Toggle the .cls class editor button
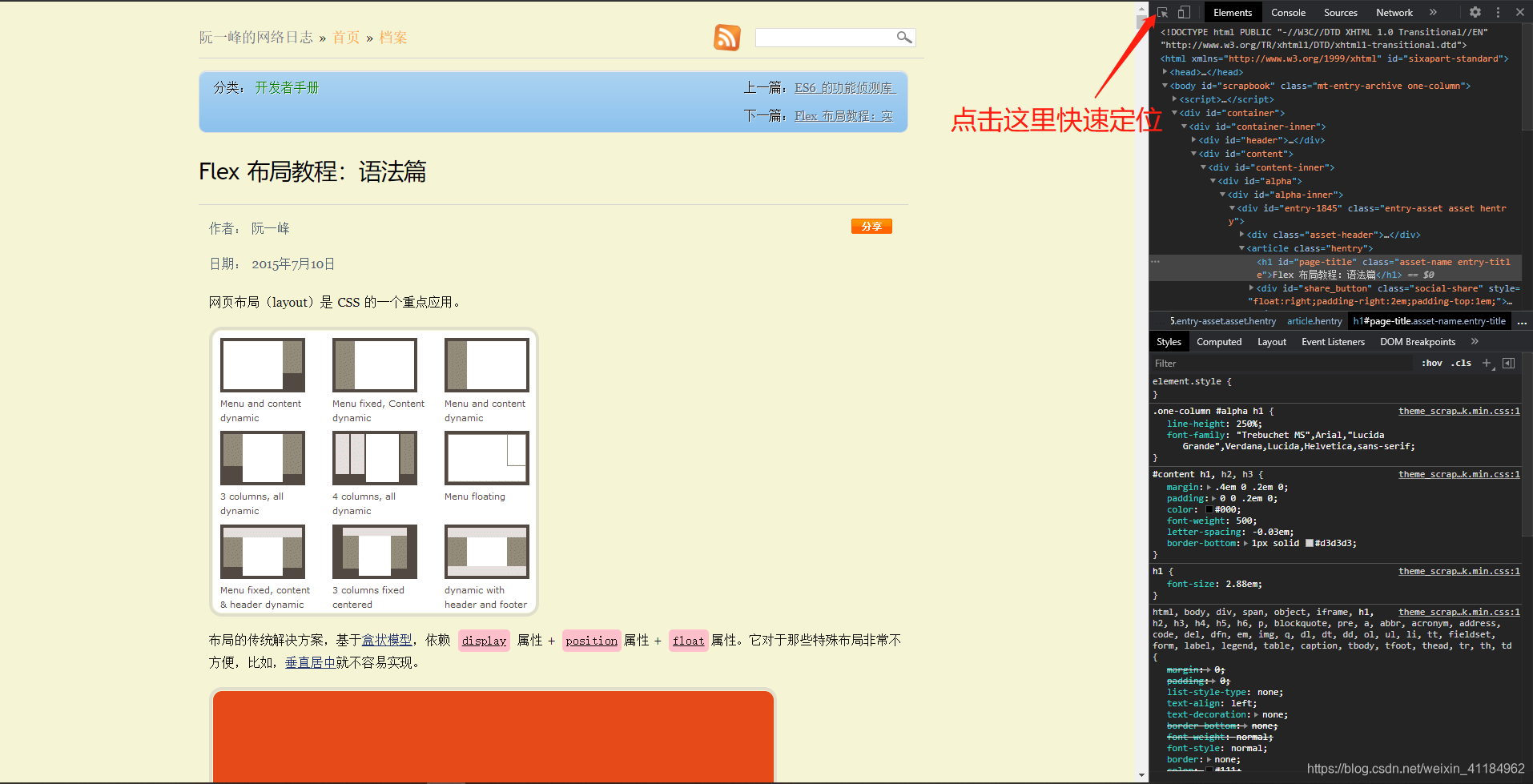 point(1462,364)
